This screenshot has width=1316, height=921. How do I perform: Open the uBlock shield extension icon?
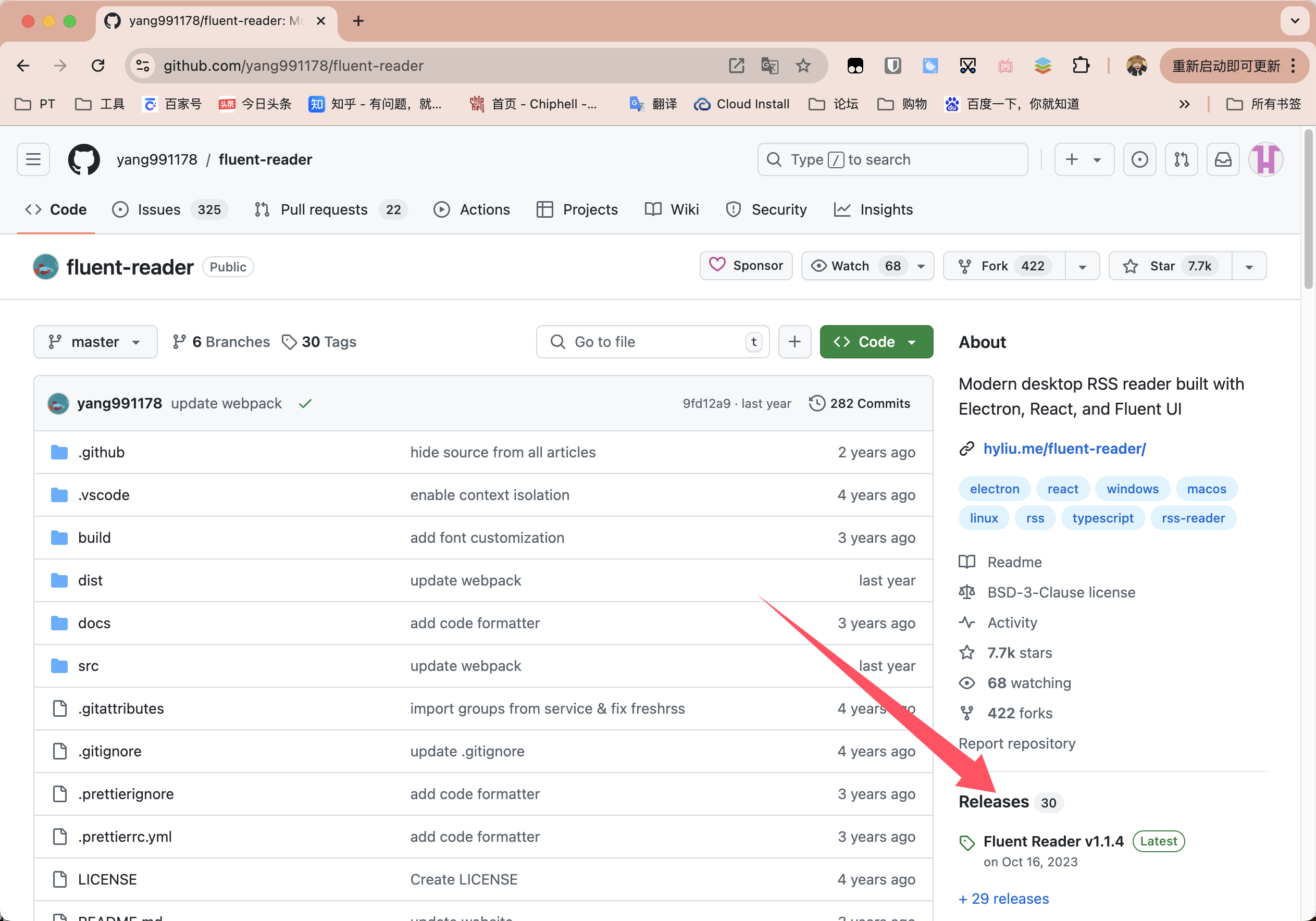click(x=892, y=66)
